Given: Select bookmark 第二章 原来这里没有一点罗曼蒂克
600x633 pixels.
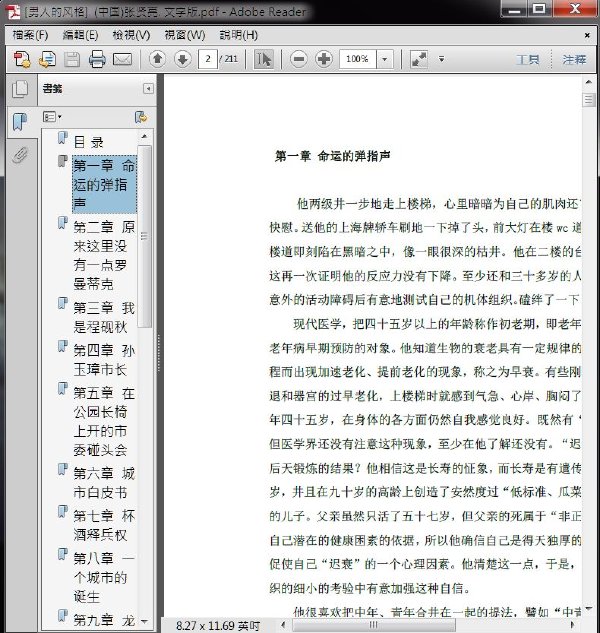Looking at the screenshot, I should pyautogui.click(x=104, y=256).
